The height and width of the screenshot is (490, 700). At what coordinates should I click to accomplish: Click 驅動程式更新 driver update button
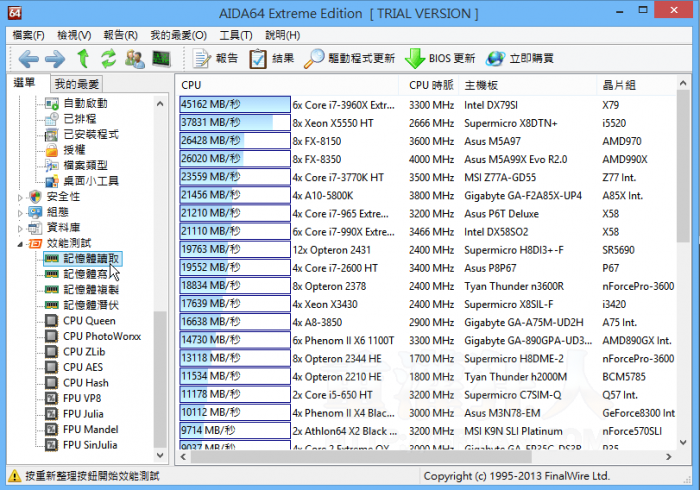click(x=350, y=58)
